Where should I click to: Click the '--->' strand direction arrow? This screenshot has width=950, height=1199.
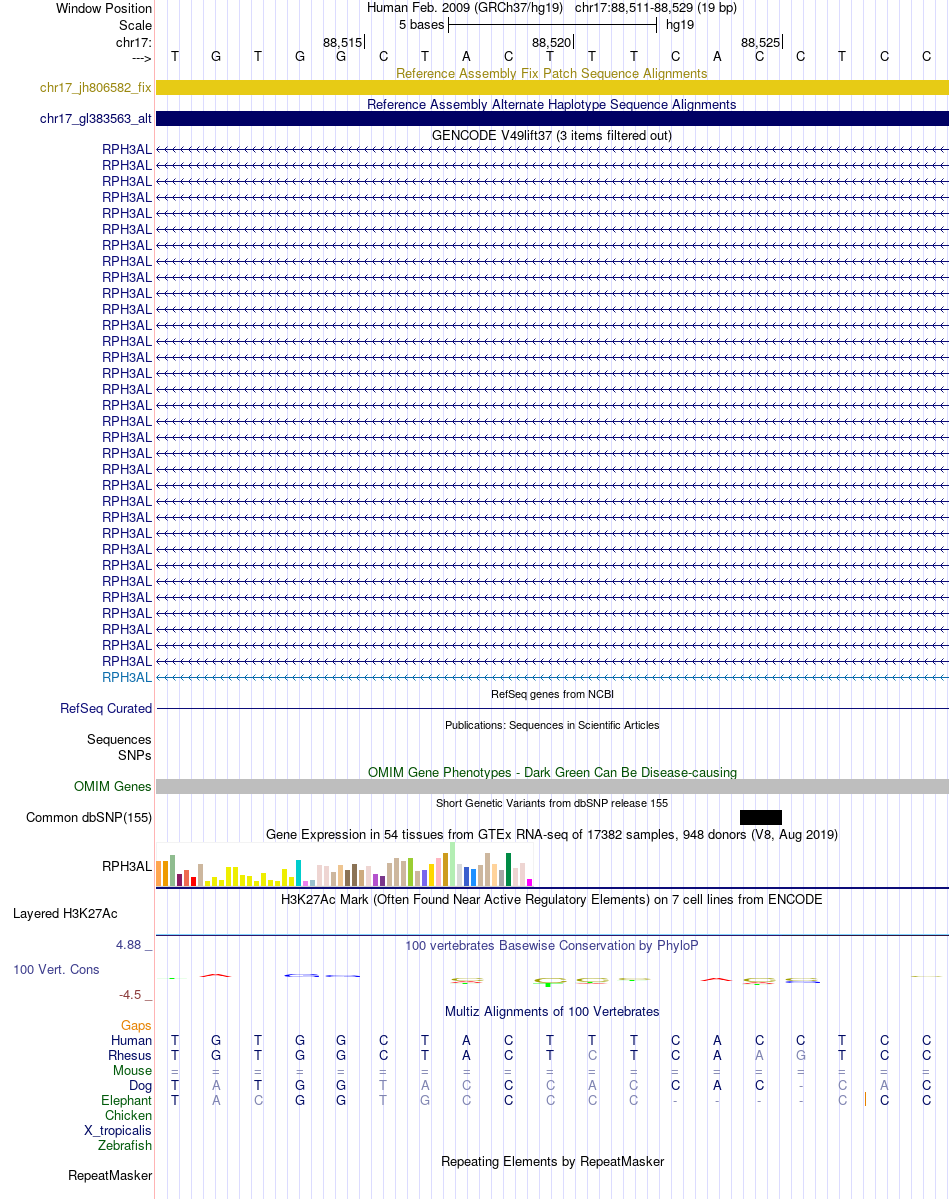click(x=142, y=58)
